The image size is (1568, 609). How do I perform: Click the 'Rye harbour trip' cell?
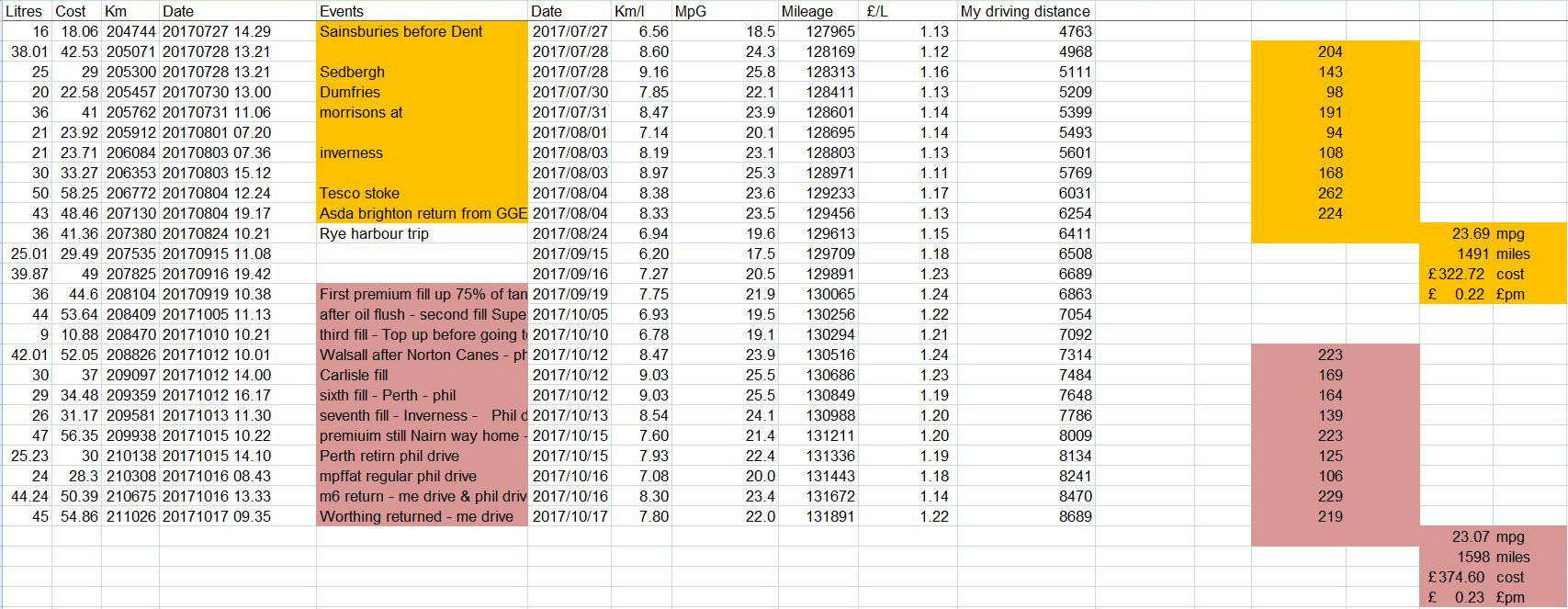click(423, 233)
